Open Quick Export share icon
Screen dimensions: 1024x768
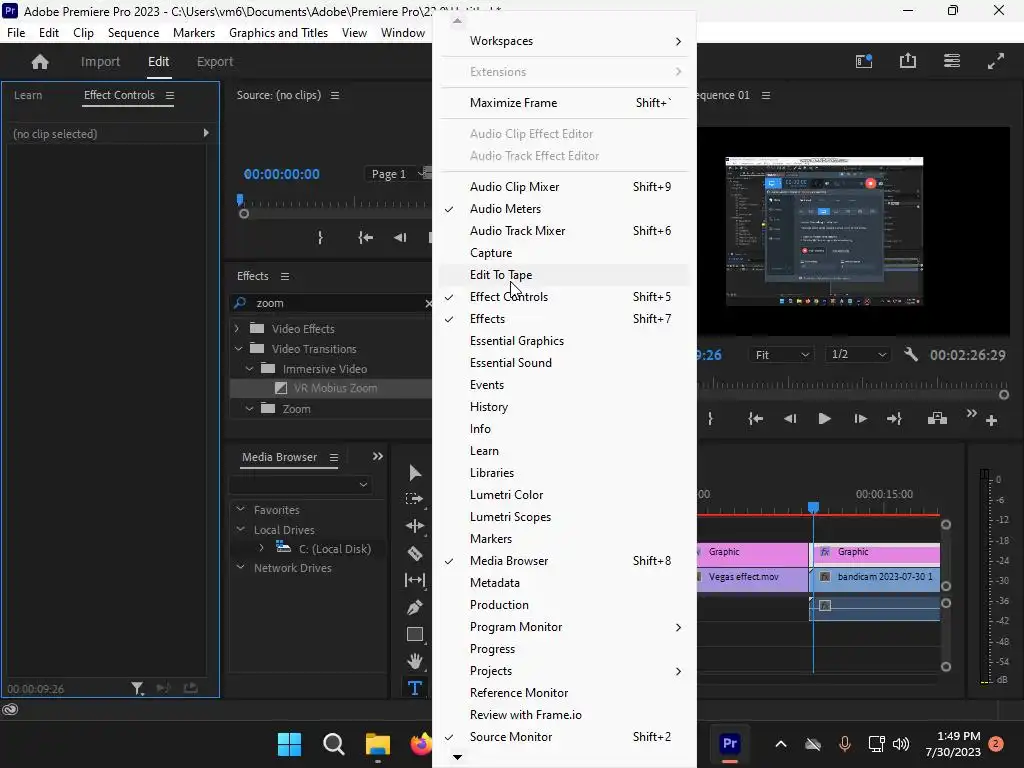[908, 61]
